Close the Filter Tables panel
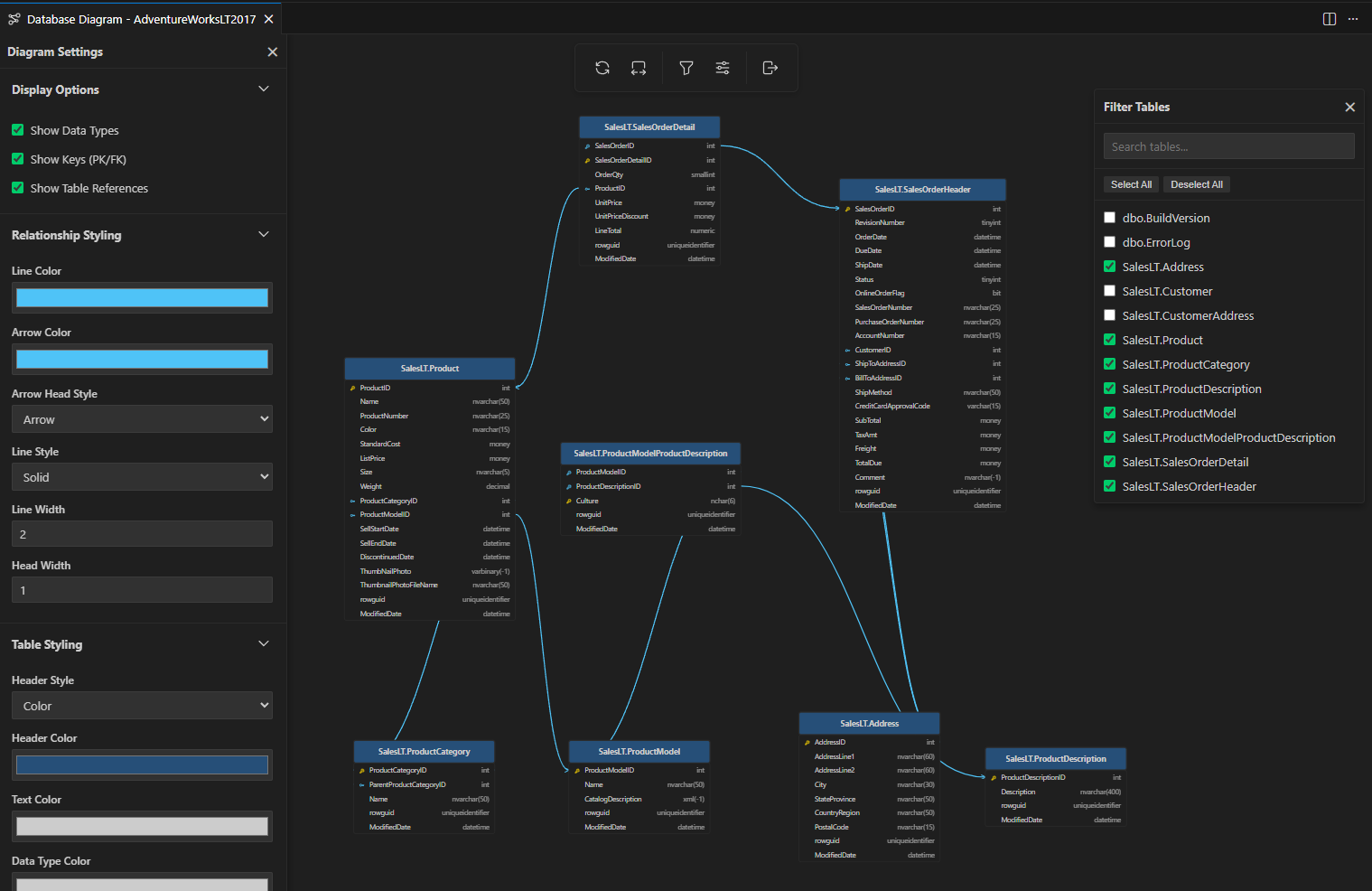Screen dimensions: 1372x891 (1350, 107)
